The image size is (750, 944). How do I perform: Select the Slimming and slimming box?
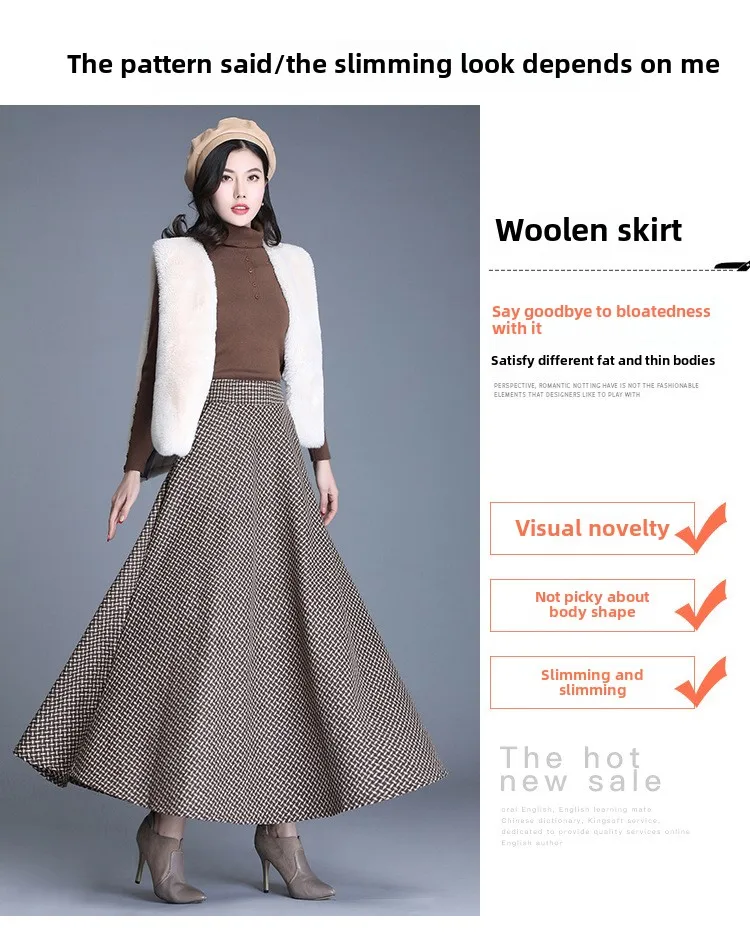click(592, 682)
